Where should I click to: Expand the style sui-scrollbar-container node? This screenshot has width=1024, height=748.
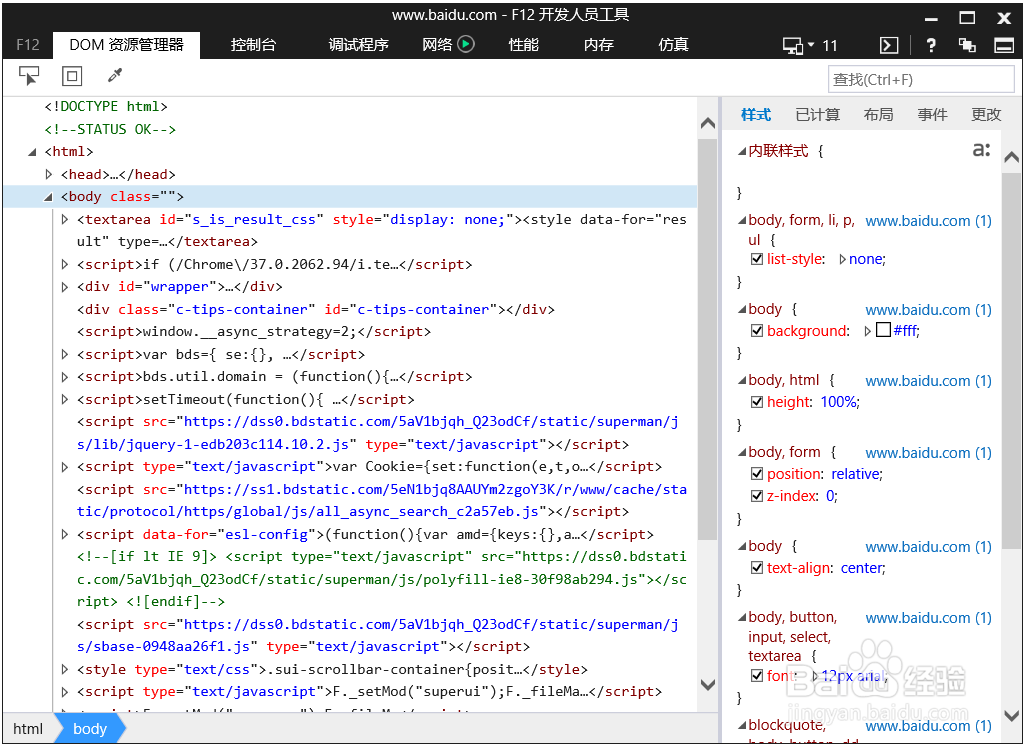click(65, 670)
